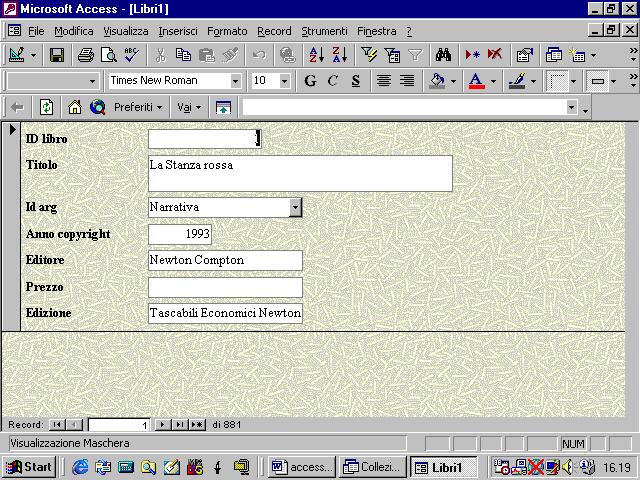Open the Modifica menu

click(74, 31)
